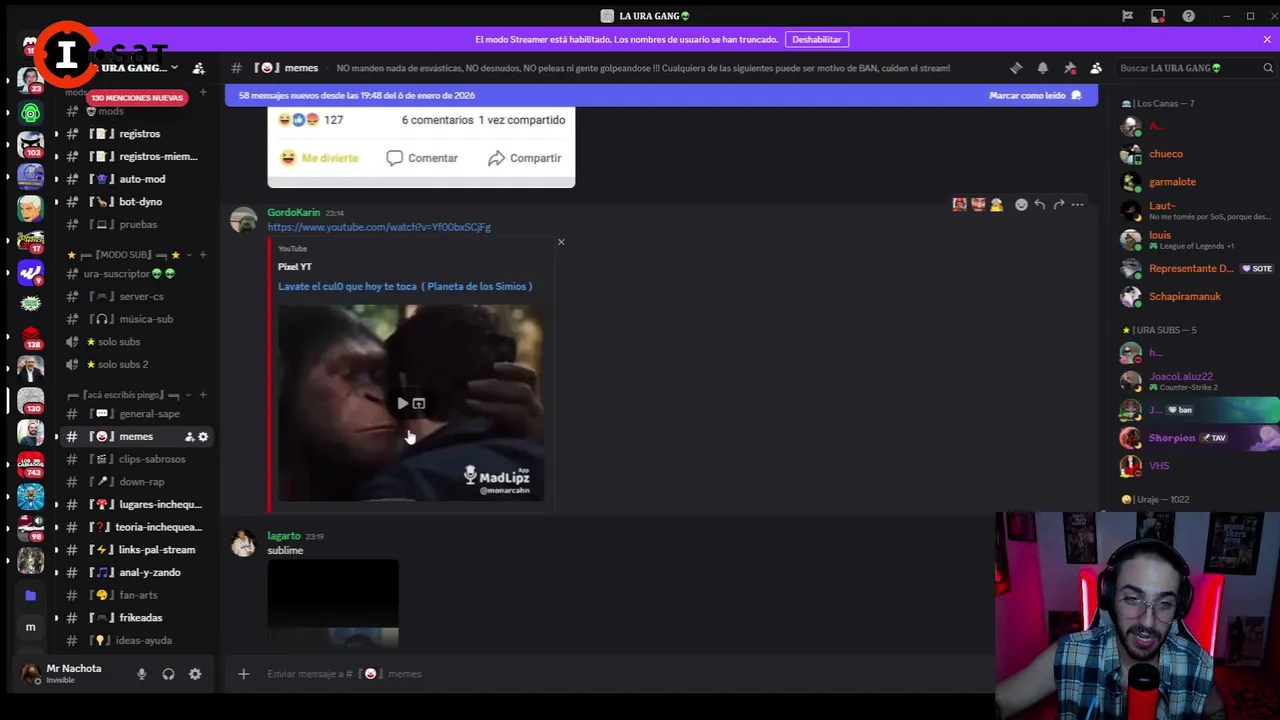1280x720 pixels.
Task: Invite members to memes channel icon
Action: click(189, 437)
